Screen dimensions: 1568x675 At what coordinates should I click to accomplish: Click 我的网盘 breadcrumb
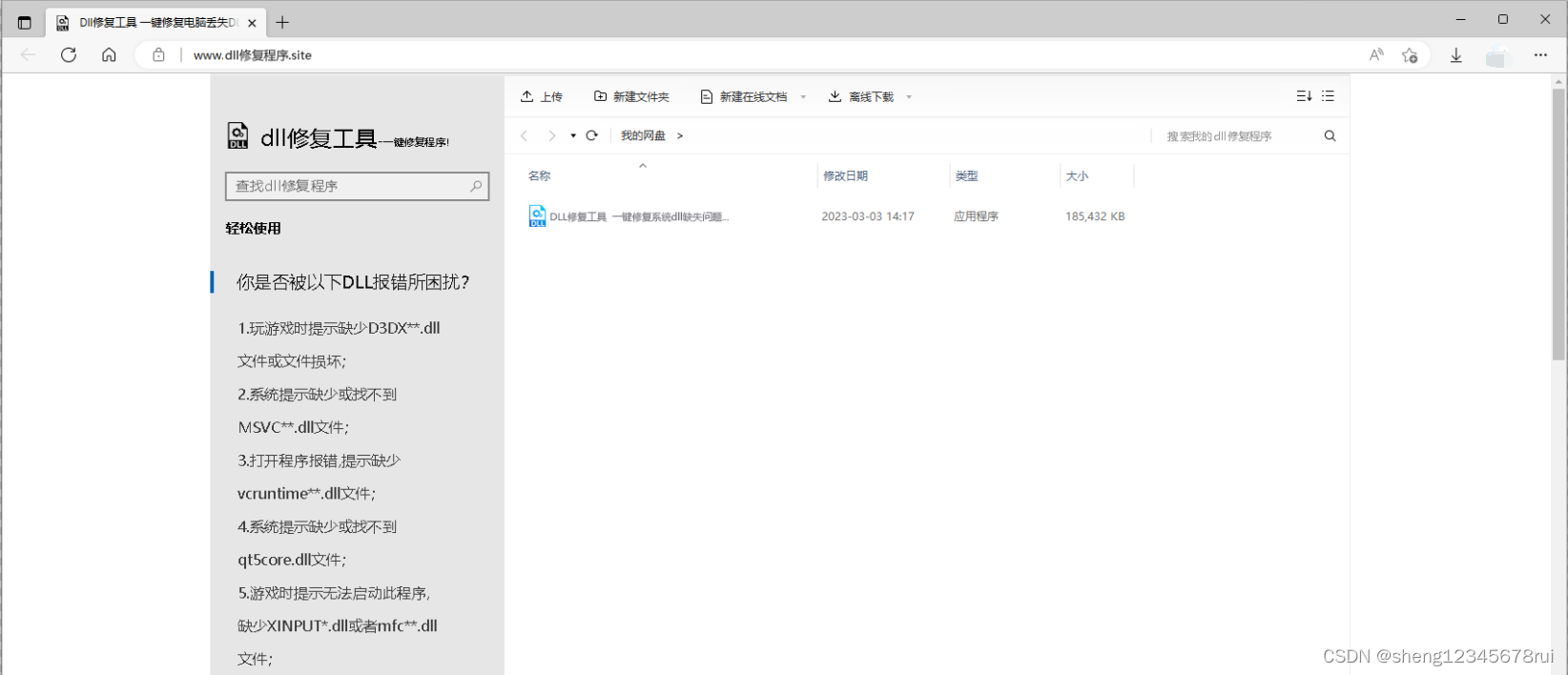[643, 136]
